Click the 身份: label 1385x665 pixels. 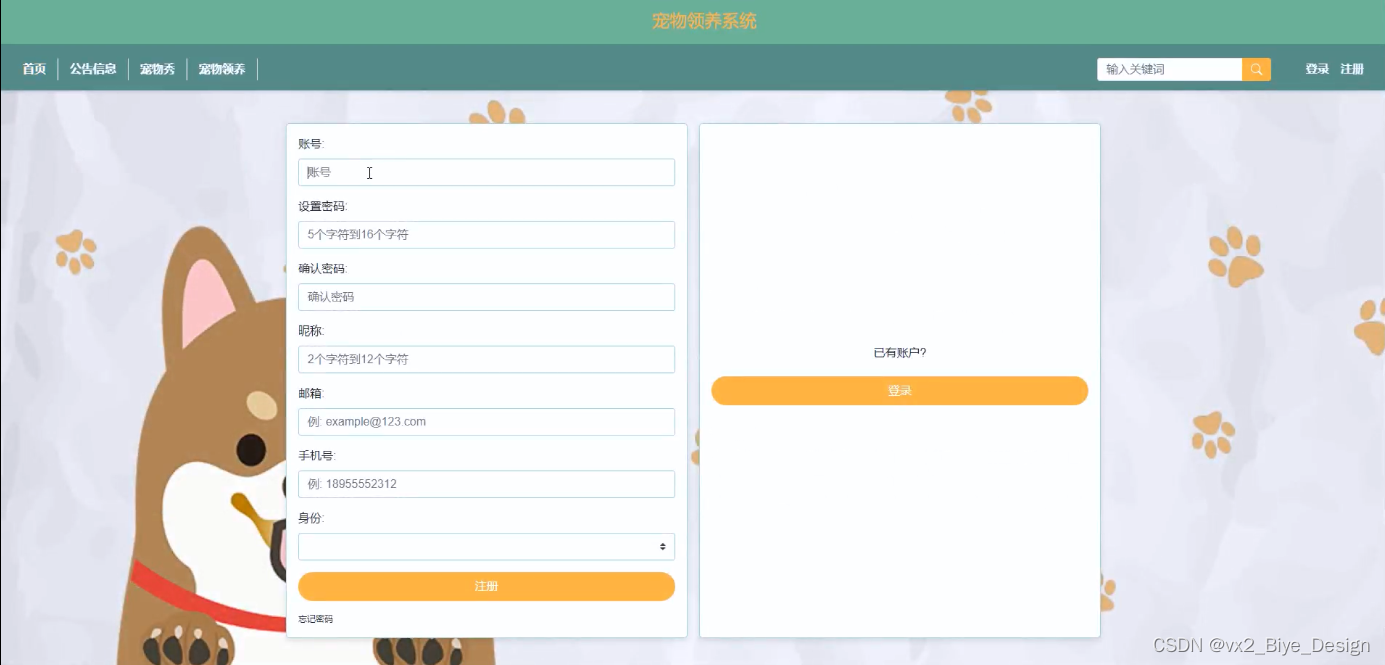(311, 518)
